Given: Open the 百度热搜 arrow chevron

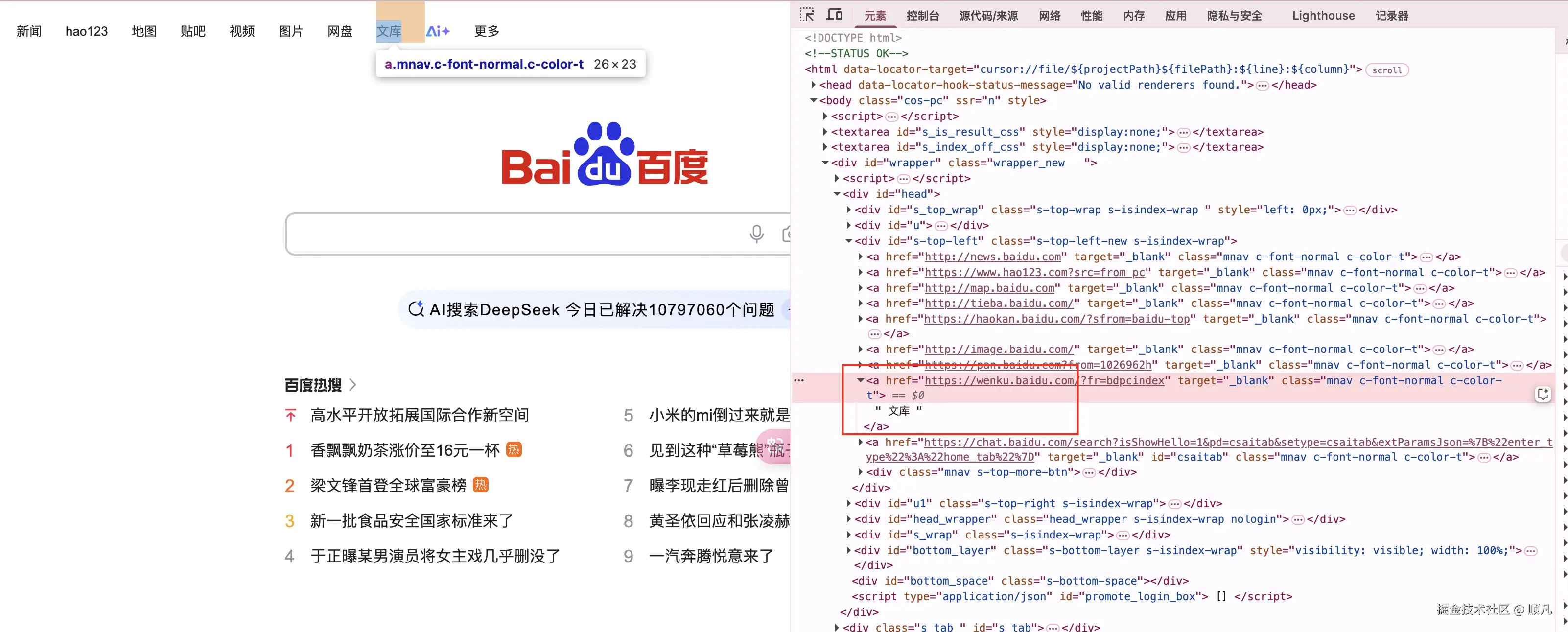Looking at the screenshot, I should tap(353, 385).
